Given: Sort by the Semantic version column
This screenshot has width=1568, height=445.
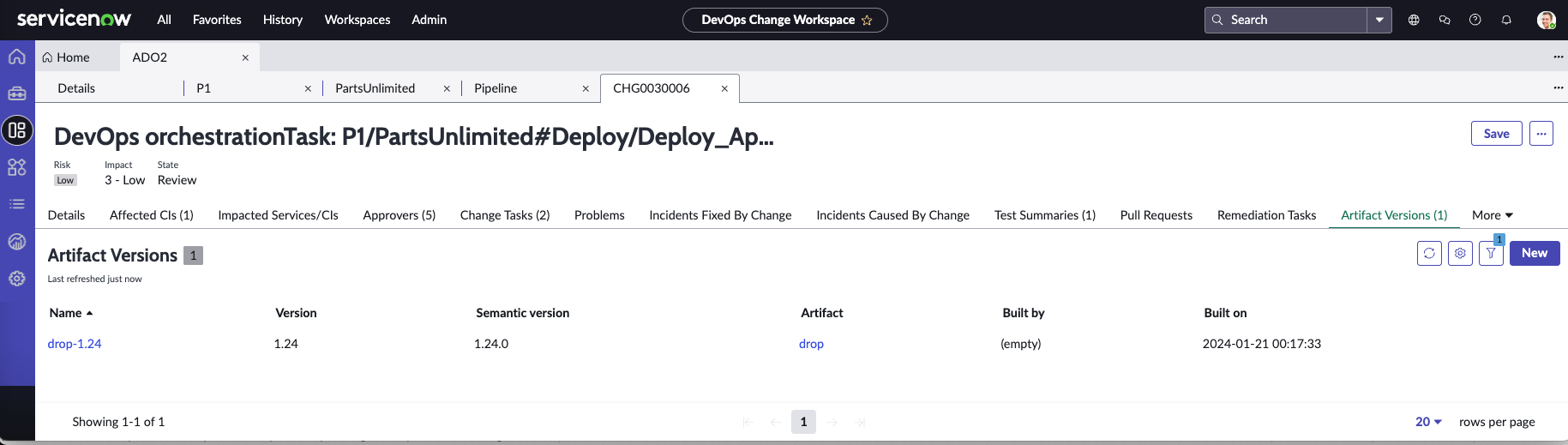Looking at the screenshot, I should point(523,313).
